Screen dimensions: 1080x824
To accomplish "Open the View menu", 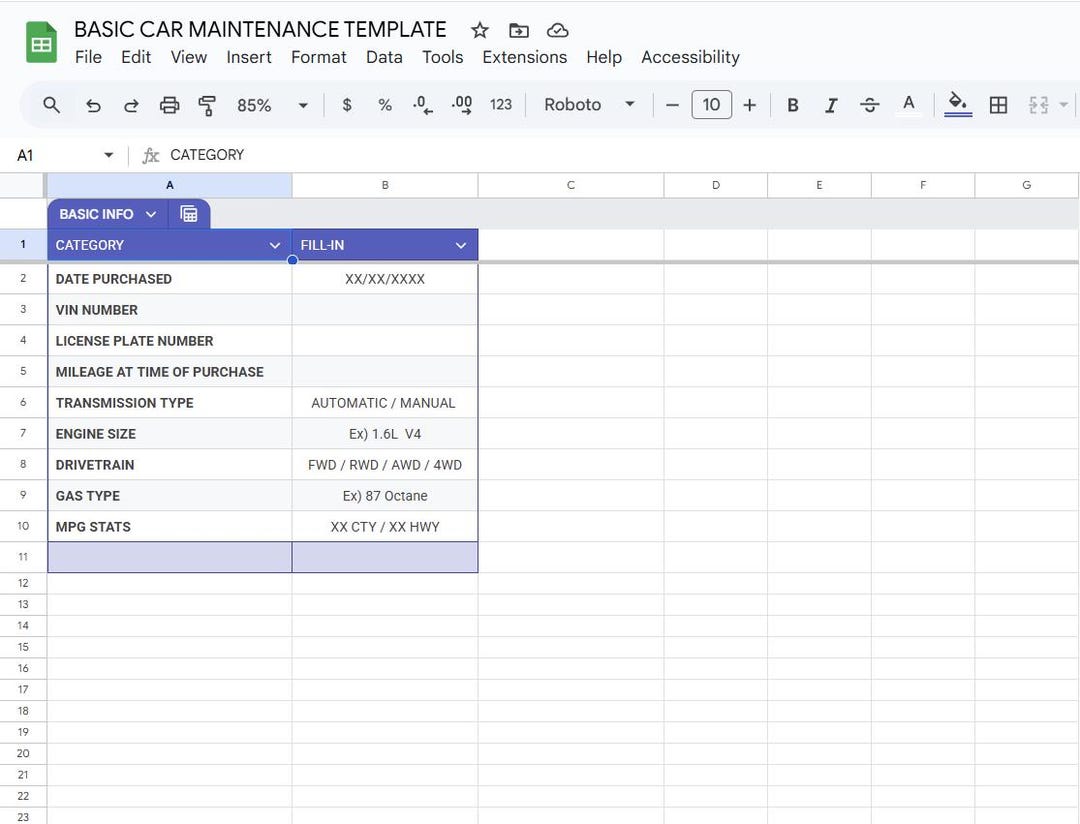I will pos(189,57).
